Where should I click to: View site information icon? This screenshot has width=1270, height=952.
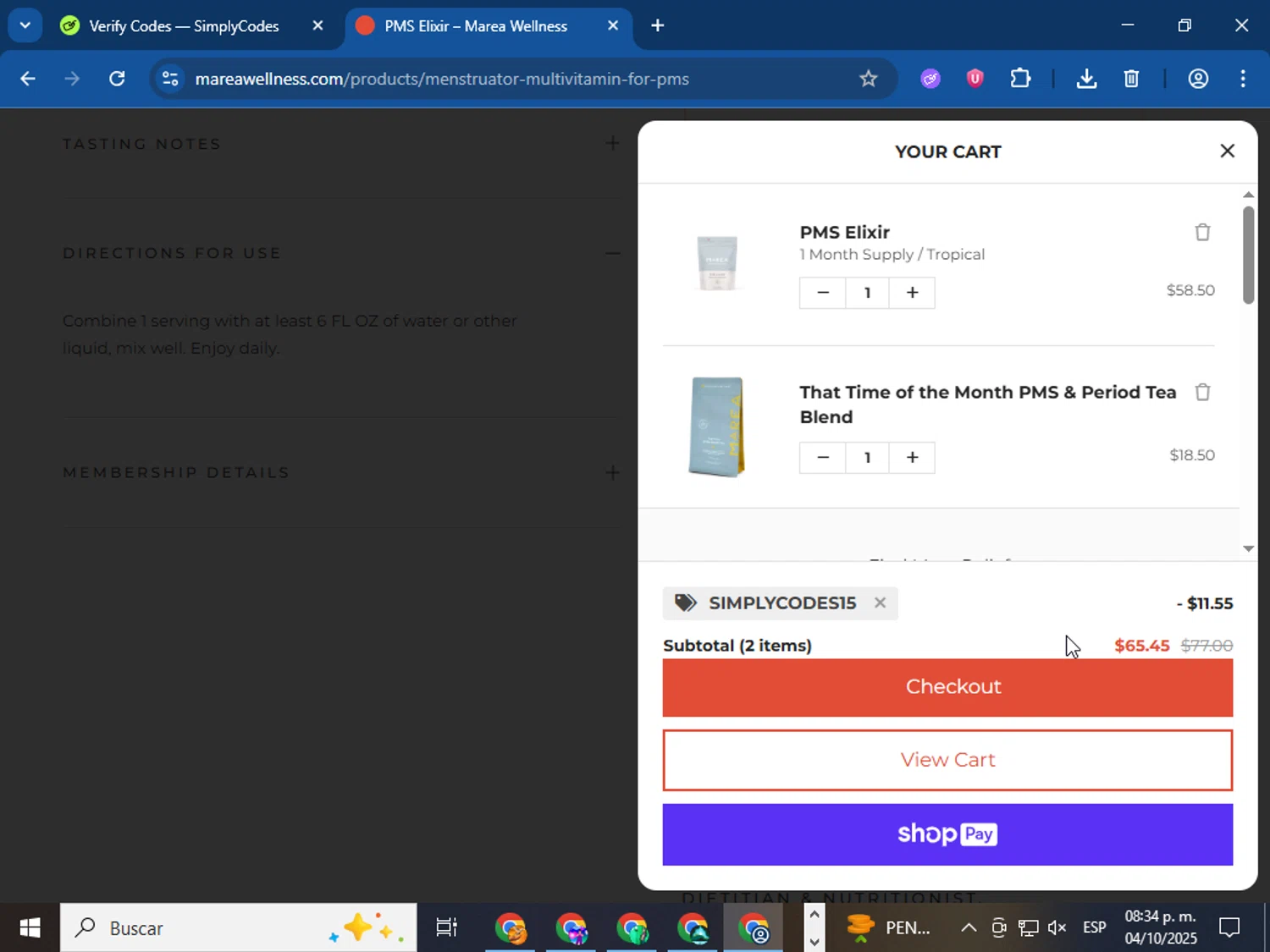(x=170, y=79)
